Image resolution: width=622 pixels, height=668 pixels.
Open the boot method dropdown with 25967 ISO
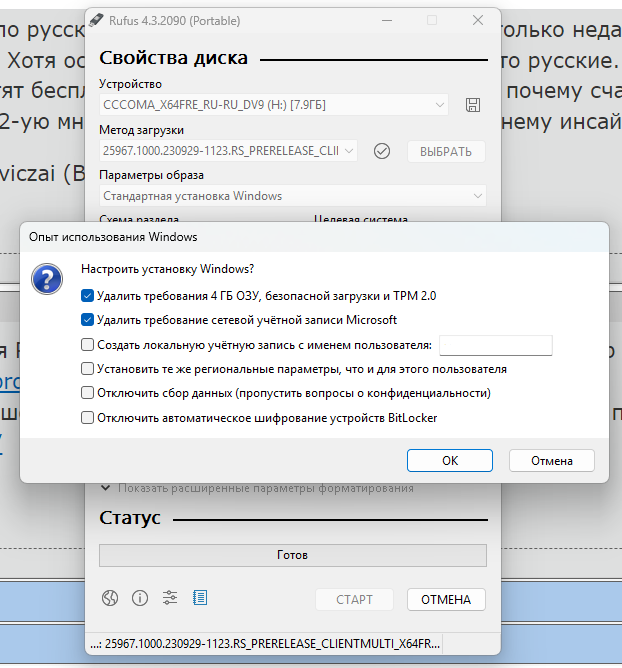[228, 151]
